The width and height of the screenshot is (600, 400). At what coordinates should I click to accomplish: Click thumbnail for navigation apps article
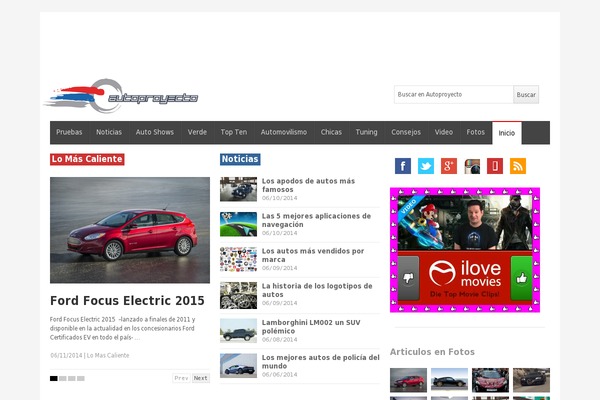pyautogui.click(x=238, y=224)
